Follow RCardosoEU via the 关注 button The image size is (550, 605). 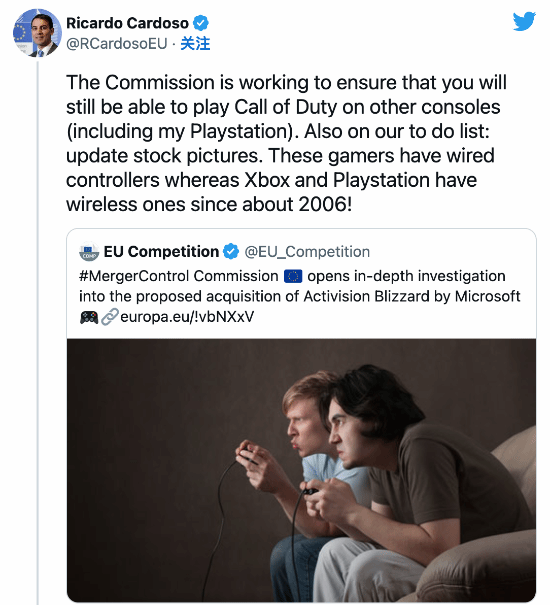[195, 44]
